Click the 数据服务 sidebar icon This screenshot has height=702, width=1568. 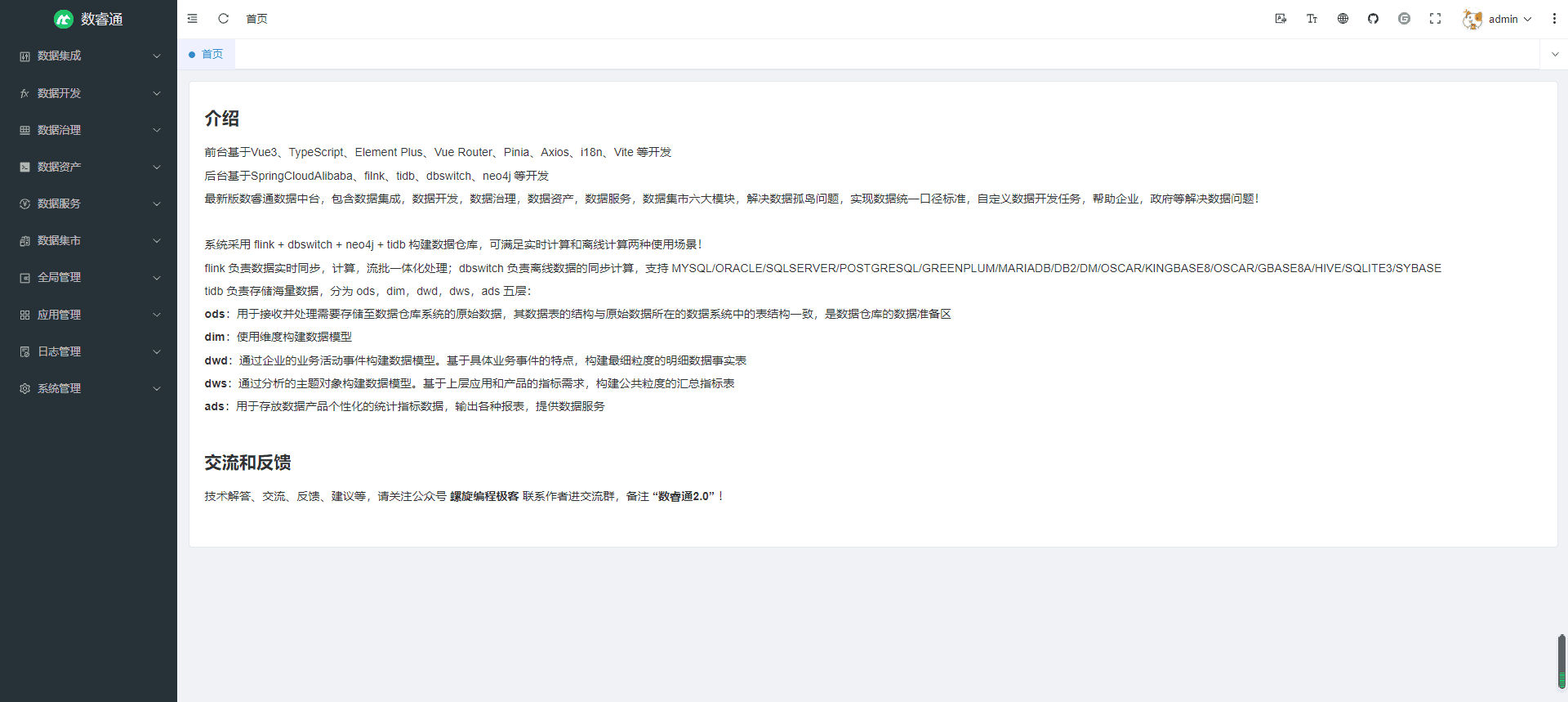24,203
